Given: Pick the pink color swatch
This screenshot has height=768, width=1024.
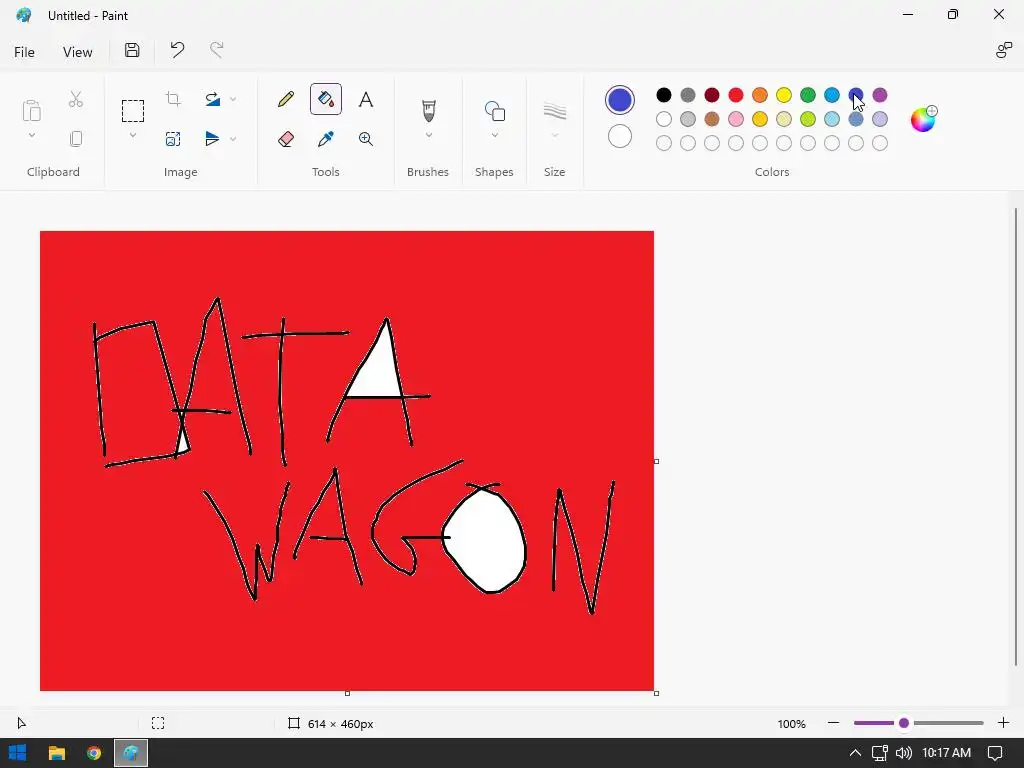Looking at the screenshot, I should point(736,119).
